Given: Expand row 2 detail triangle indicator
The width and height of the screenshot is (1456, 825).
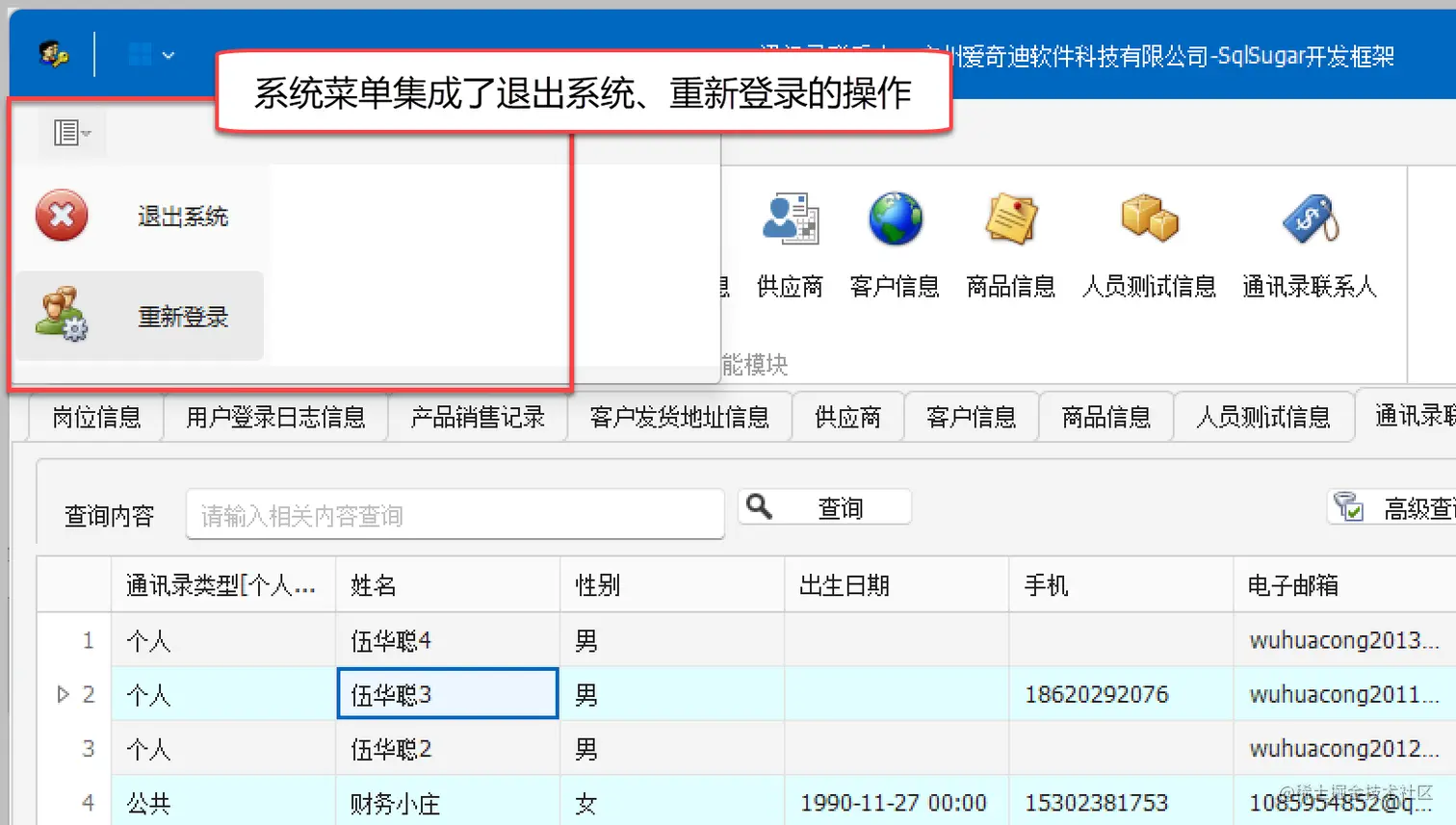Looking at the screenshot, I should click(x=64, y=694).
